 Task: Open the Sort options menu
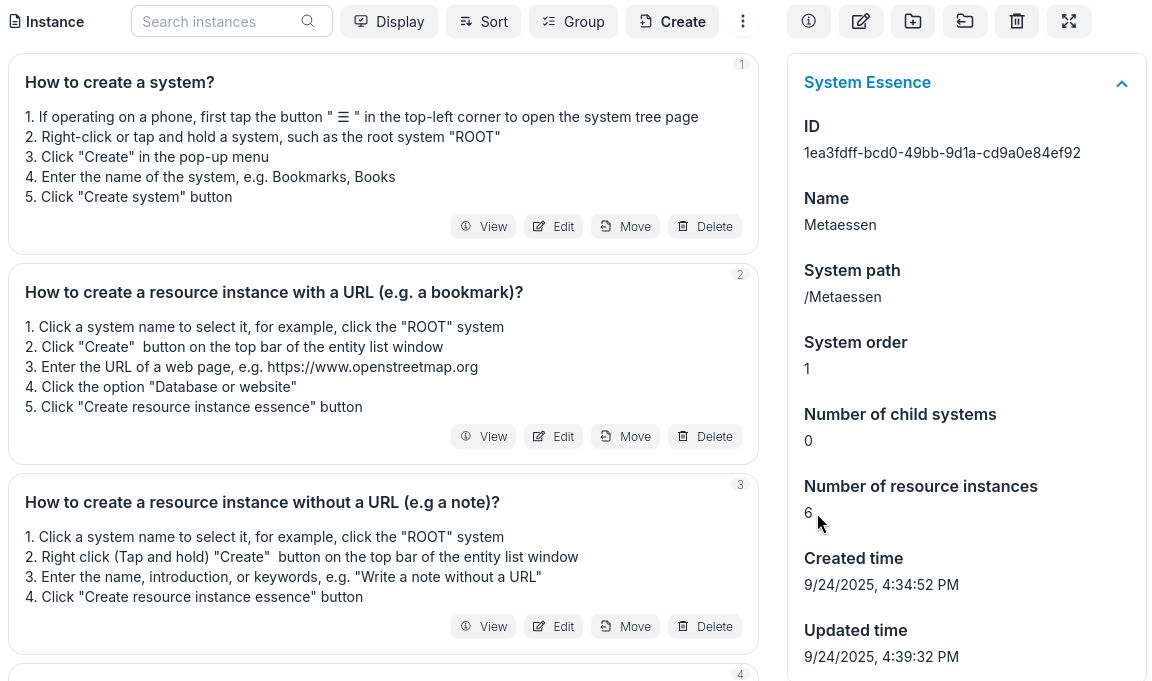point(483,21)
